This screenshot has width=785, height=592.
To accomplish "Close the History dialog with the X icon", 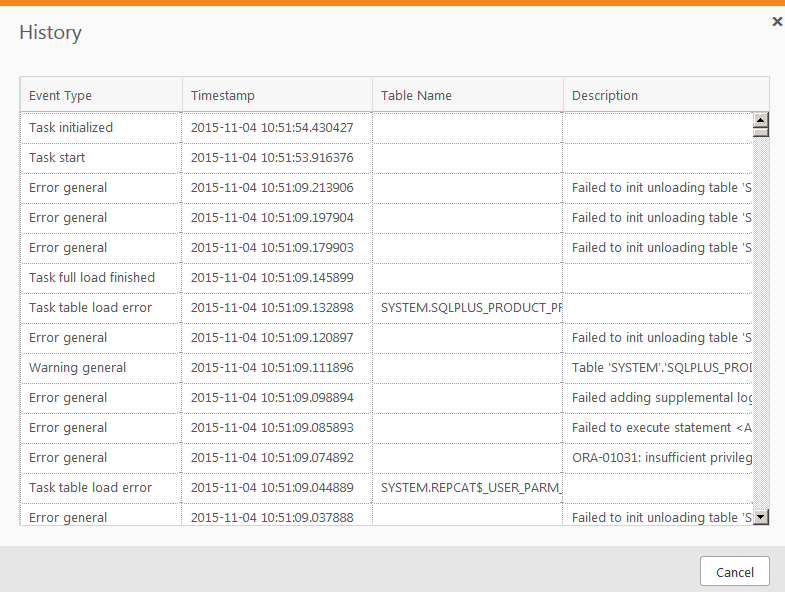I will click(x=777, y=21).
